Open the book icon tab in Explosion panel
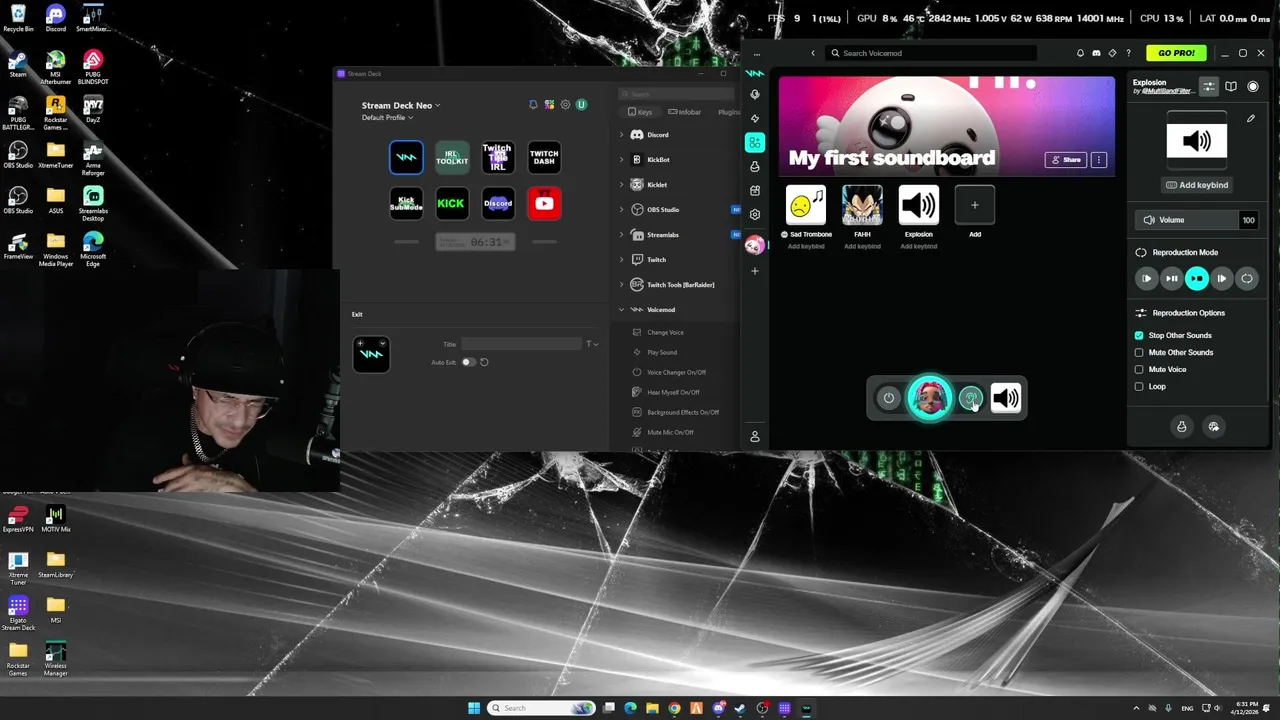The width and height of the screenshot is (1280, 720). click(1231, 87)
